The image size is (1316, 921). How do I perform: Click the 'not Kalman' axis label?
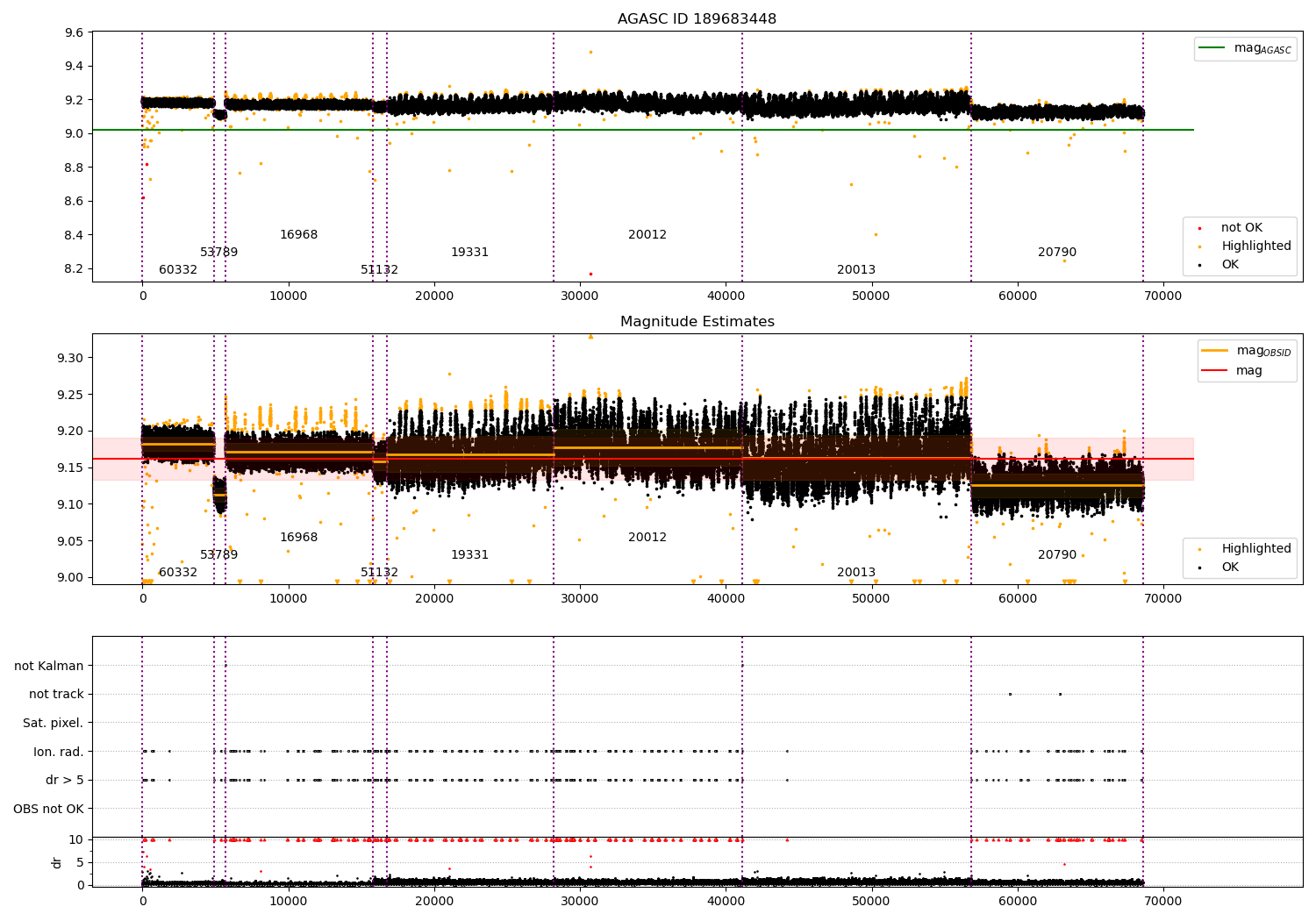49,666
